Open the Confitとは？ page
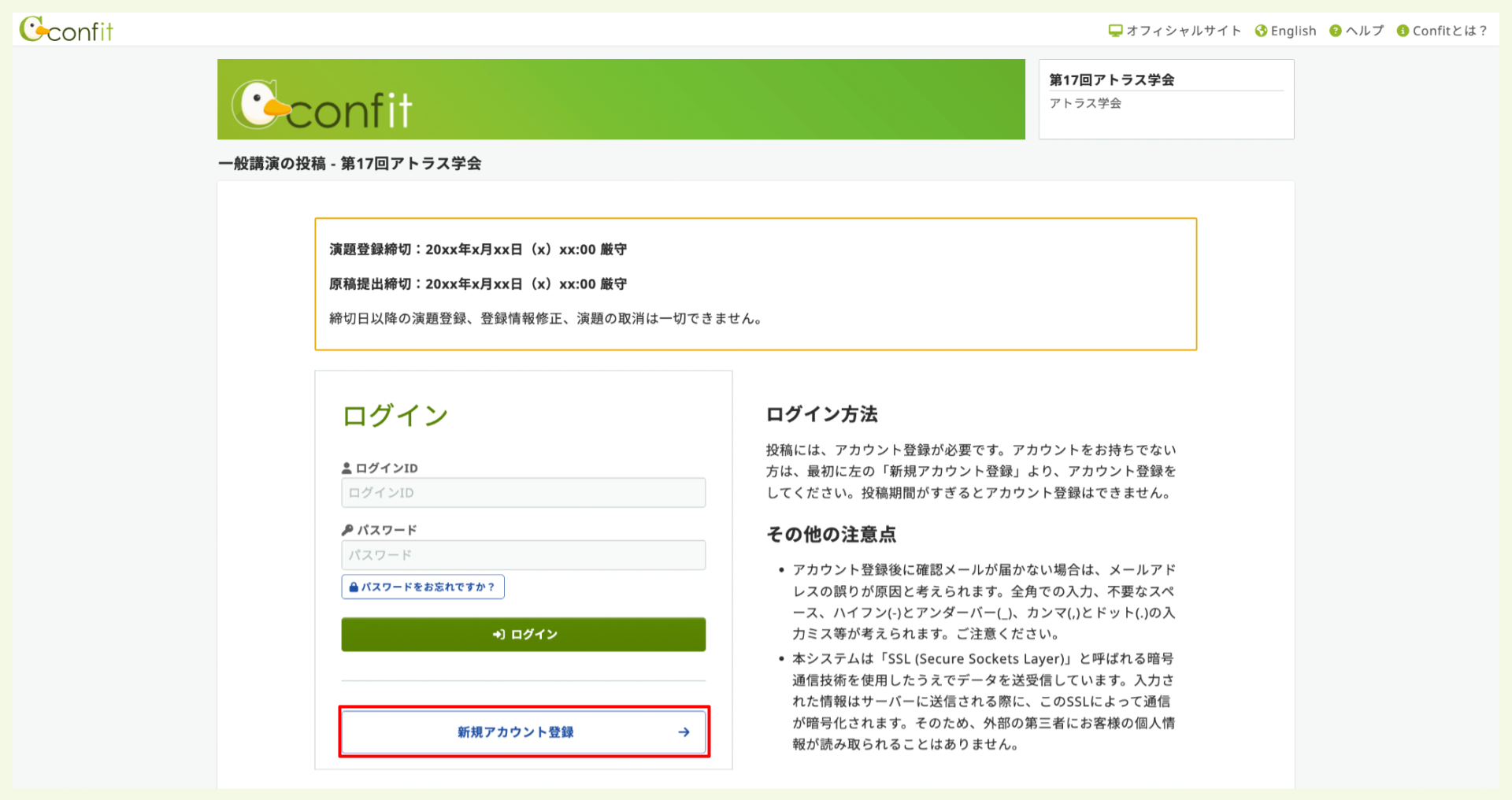The width and height of the screenshot is (1512, 800). click(1449, 31)
